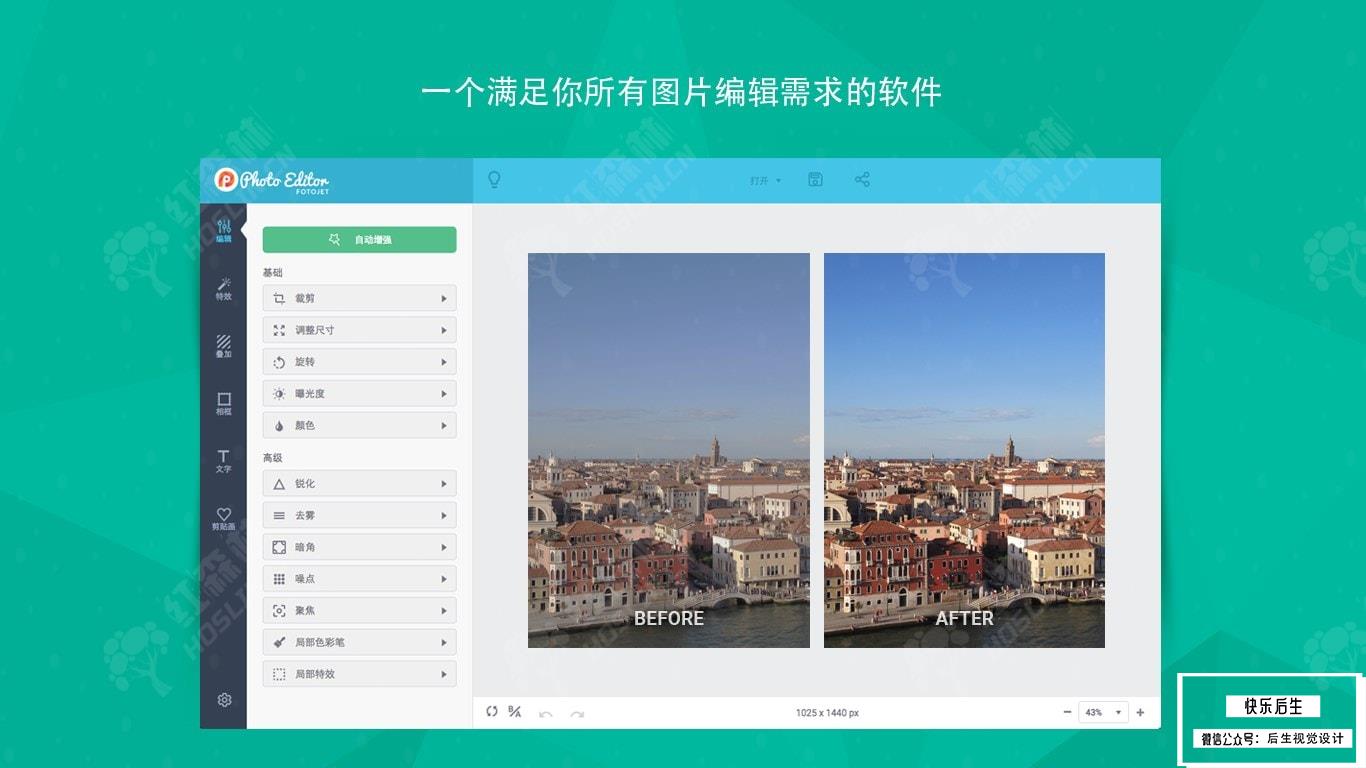Expand the 曝光度 exposure settings
1366x768 pixels.
pyautogui.click(x=359, y=394)
